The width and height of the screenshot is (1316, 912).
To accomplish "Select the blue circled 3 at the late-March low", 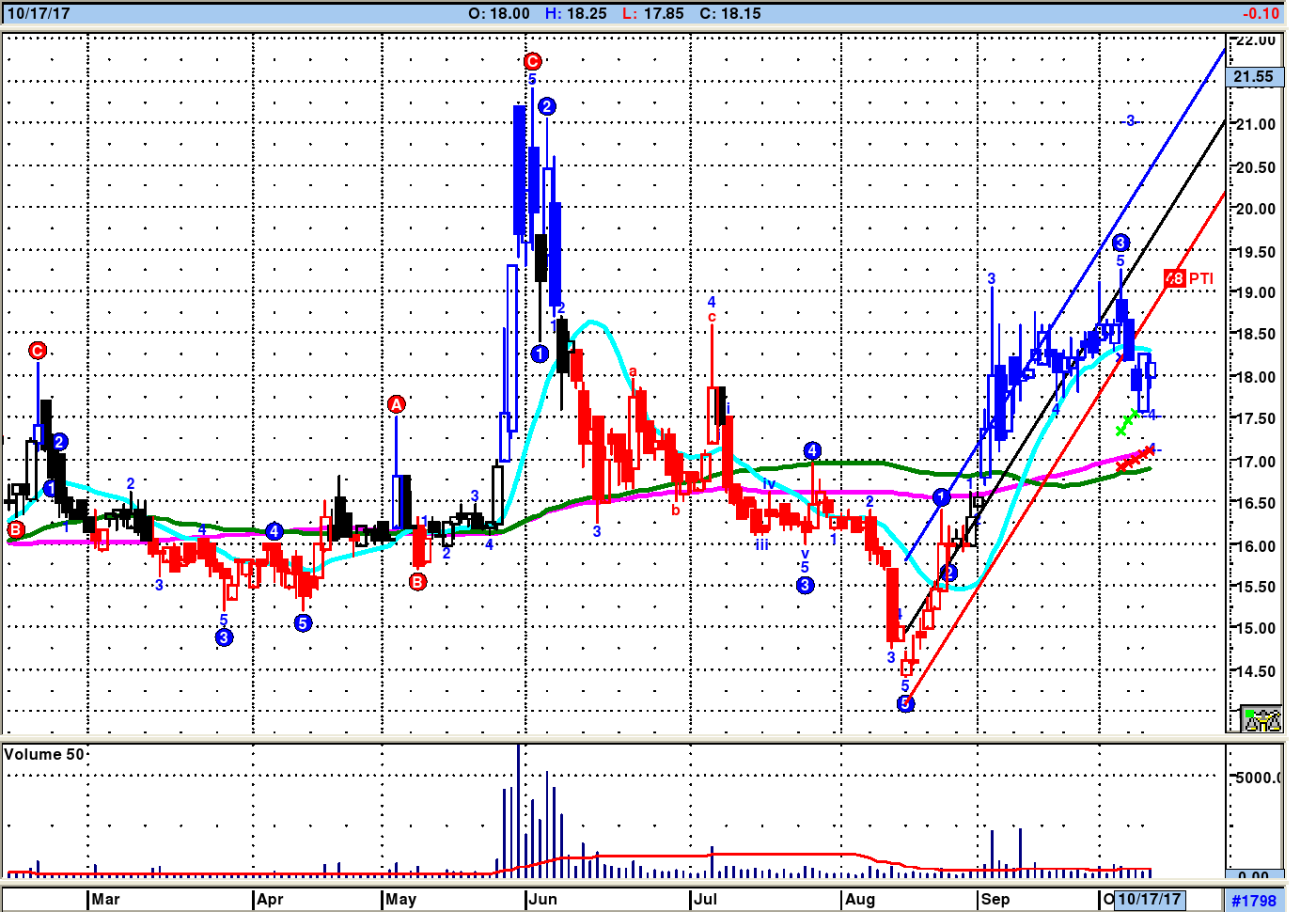I will point(224,637).
